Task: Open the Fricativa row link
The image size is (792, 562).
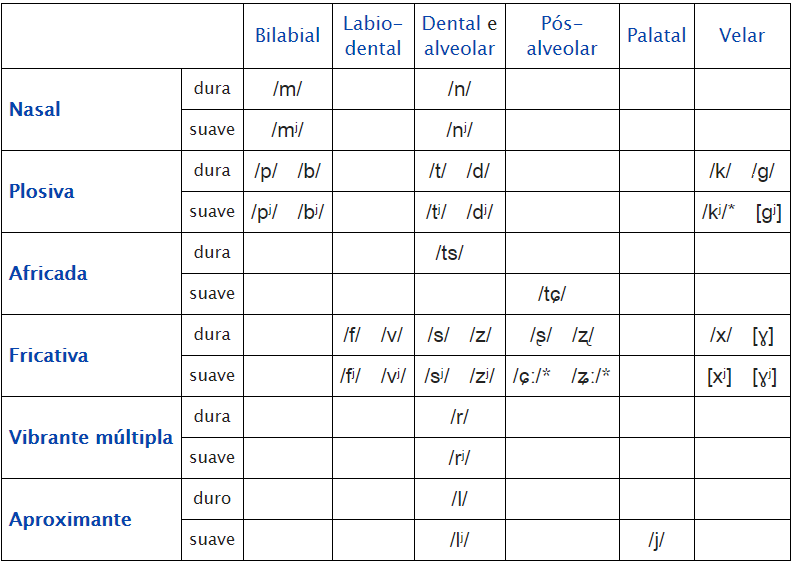Action: point(49,356)
